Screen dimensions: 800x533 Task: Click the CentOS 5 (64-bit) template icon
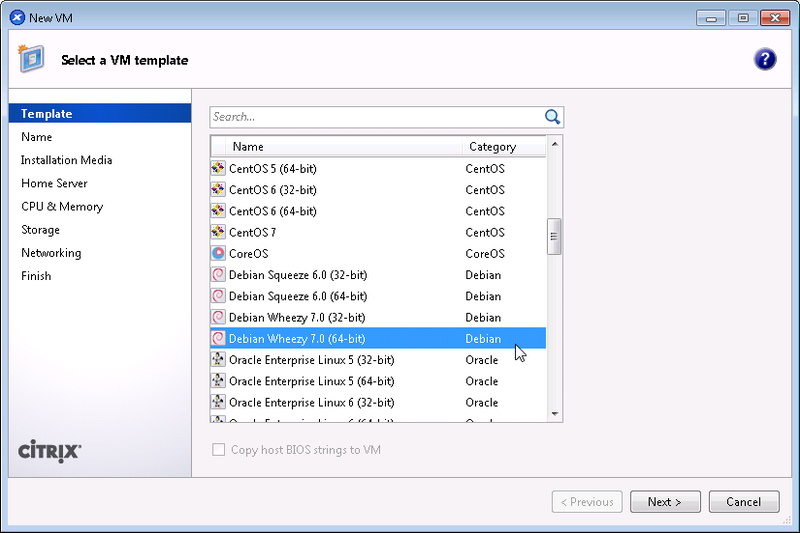218,168
